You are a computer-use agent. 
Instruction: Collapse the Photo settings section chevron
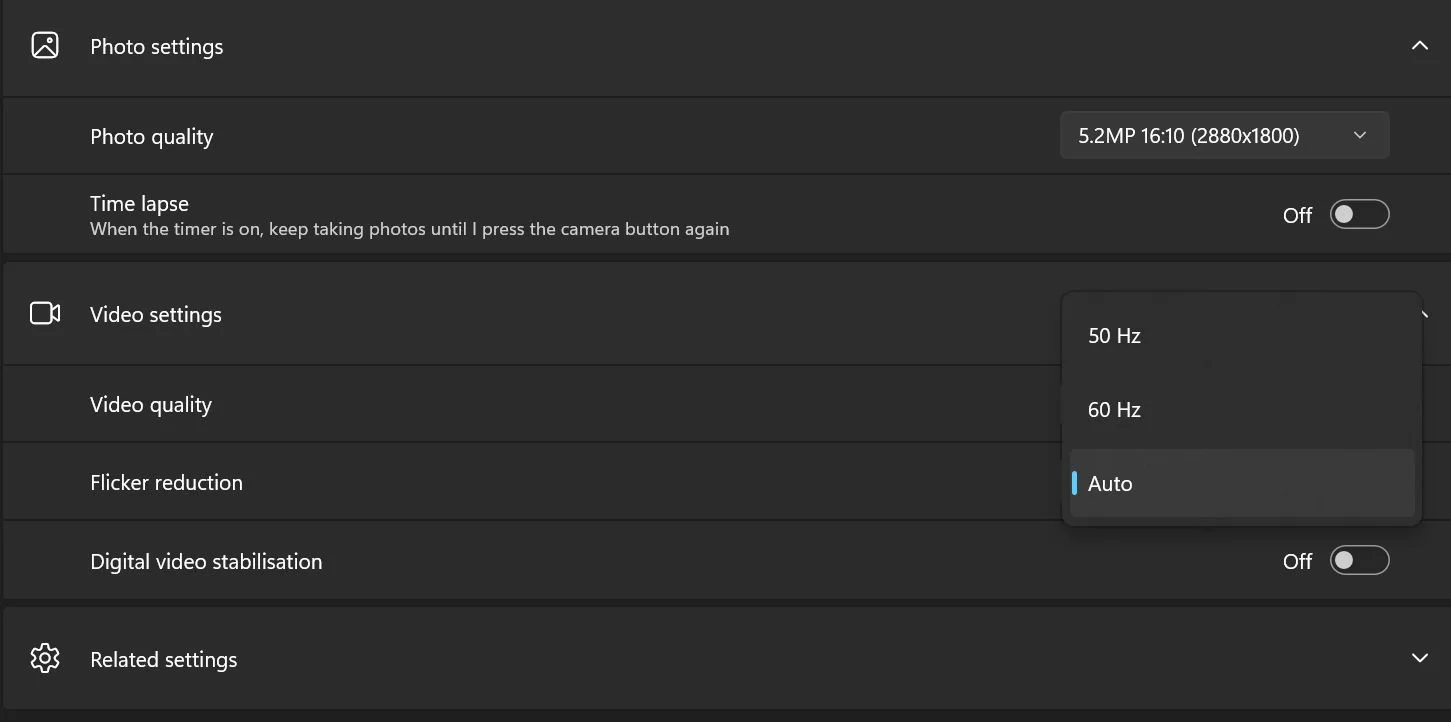(x=1419, y=46)
